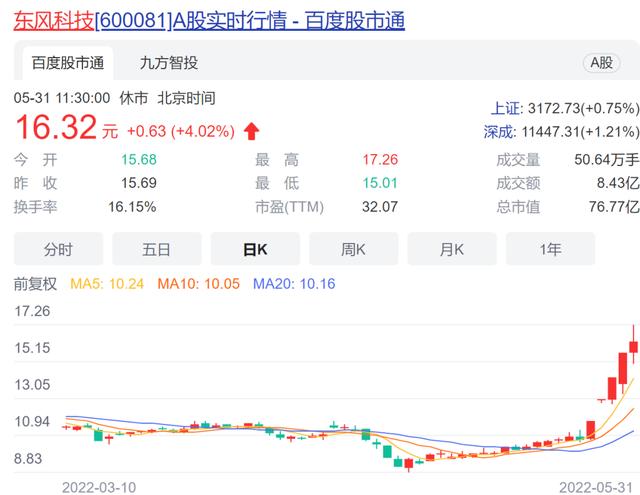Viewport: 640px width, 495px height.
Task: Click the MA20: 10.16 indicator
Action: pyautogui.click(x=294, y=284)
